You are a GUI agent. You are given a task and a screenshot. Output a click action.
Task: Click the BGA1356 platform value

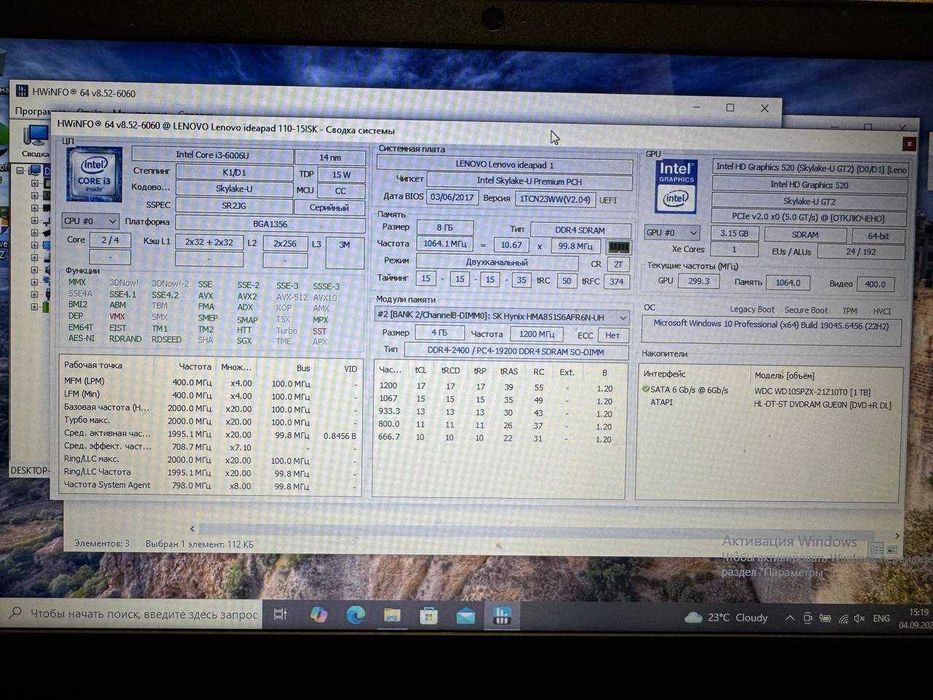coord(270,224)
